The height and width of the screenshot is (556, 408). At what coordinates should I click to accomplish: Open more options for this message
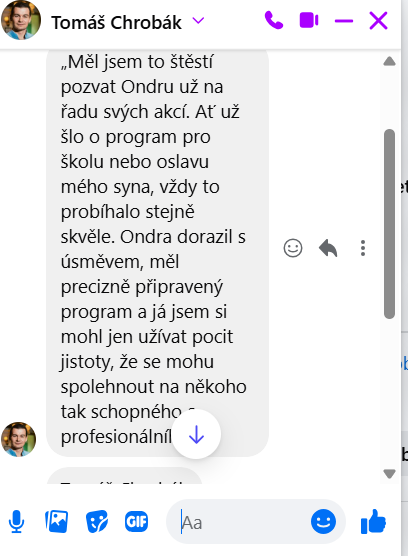[363, 248]
